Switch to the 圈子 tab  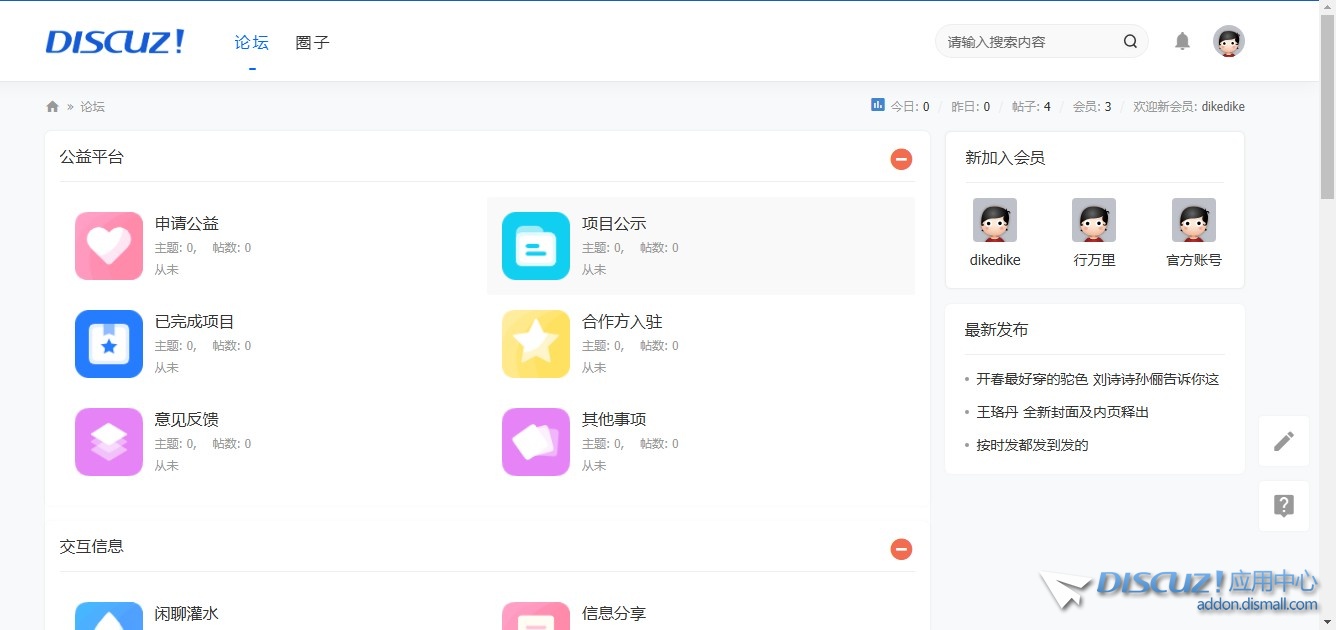point(312,43)
